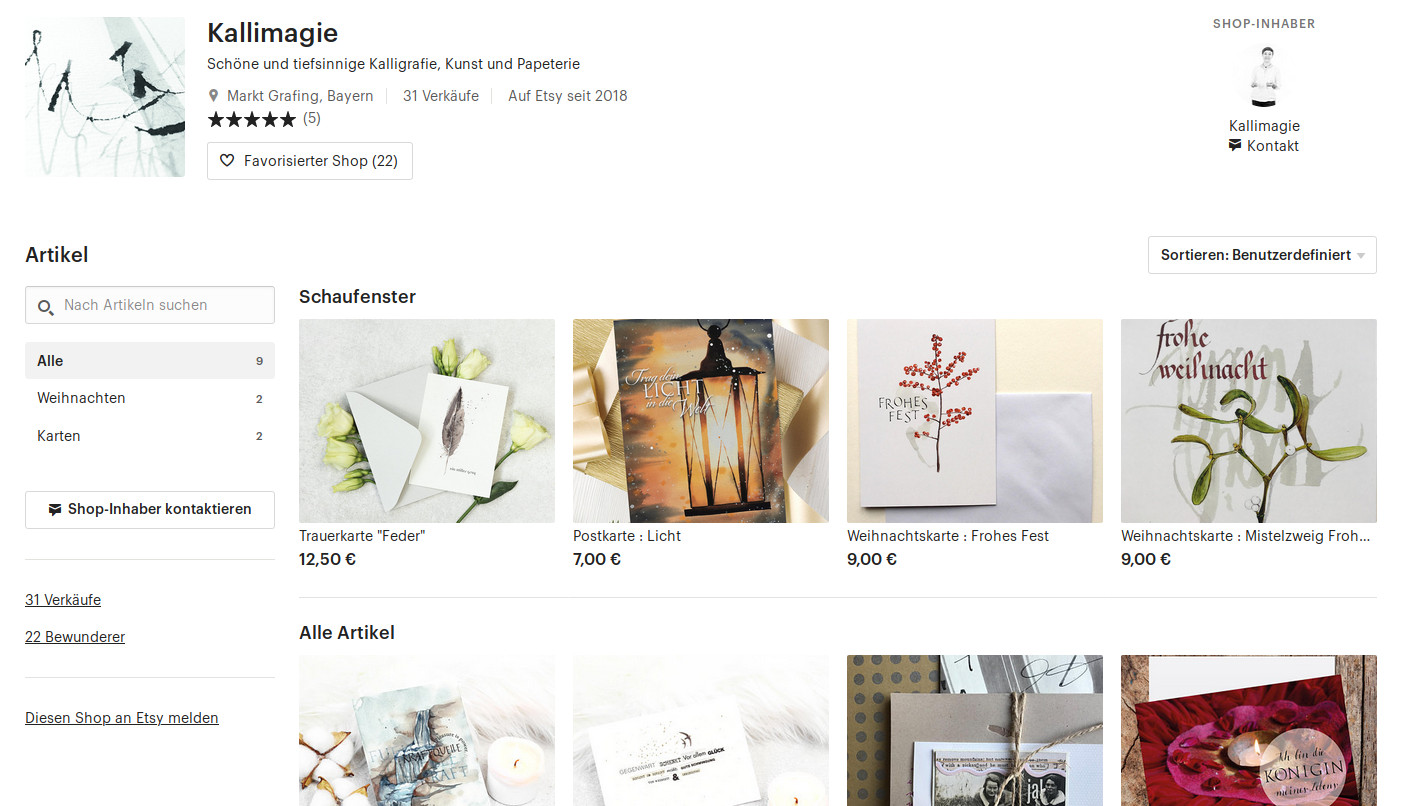Click the heart icon on Favorisierter Shop

tap(226, 161)
